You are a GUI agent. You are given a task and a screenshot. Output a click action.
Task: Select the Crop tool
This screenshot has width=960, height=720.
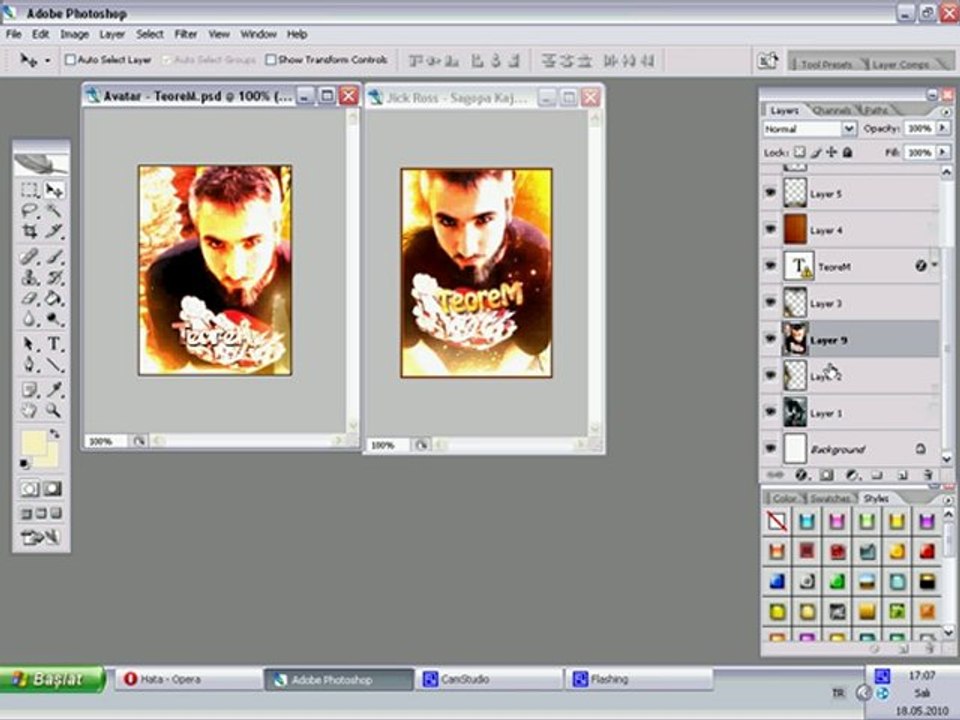pos(29,231)
